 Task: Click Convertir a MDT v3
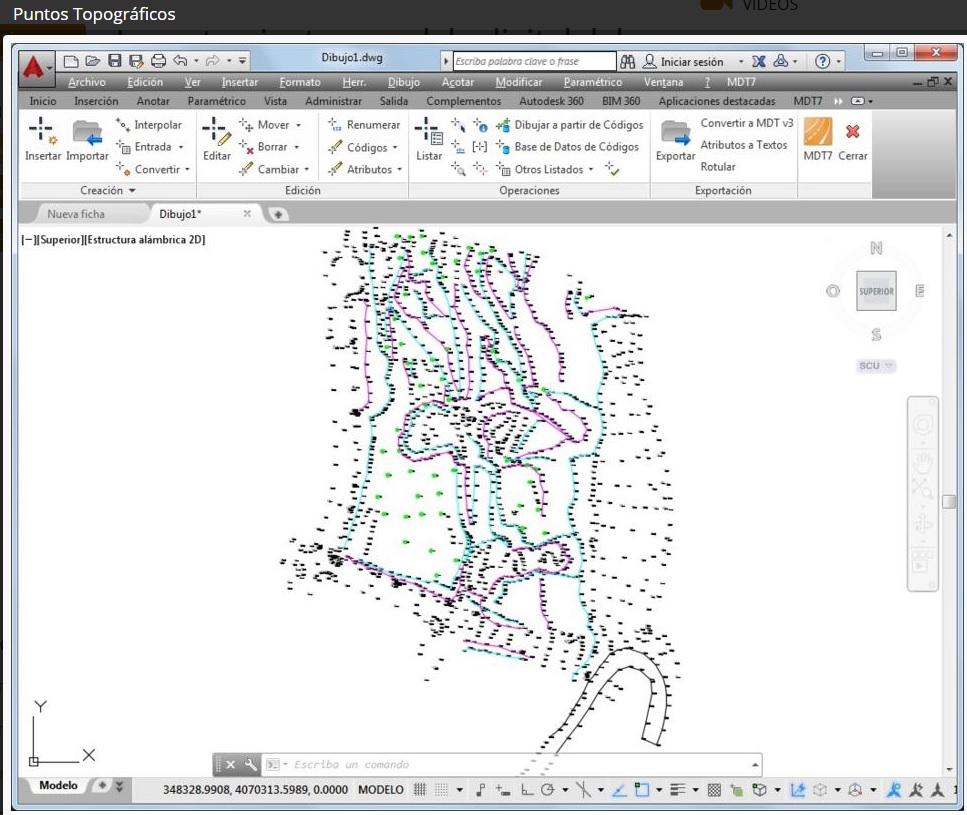click(746, 123)
